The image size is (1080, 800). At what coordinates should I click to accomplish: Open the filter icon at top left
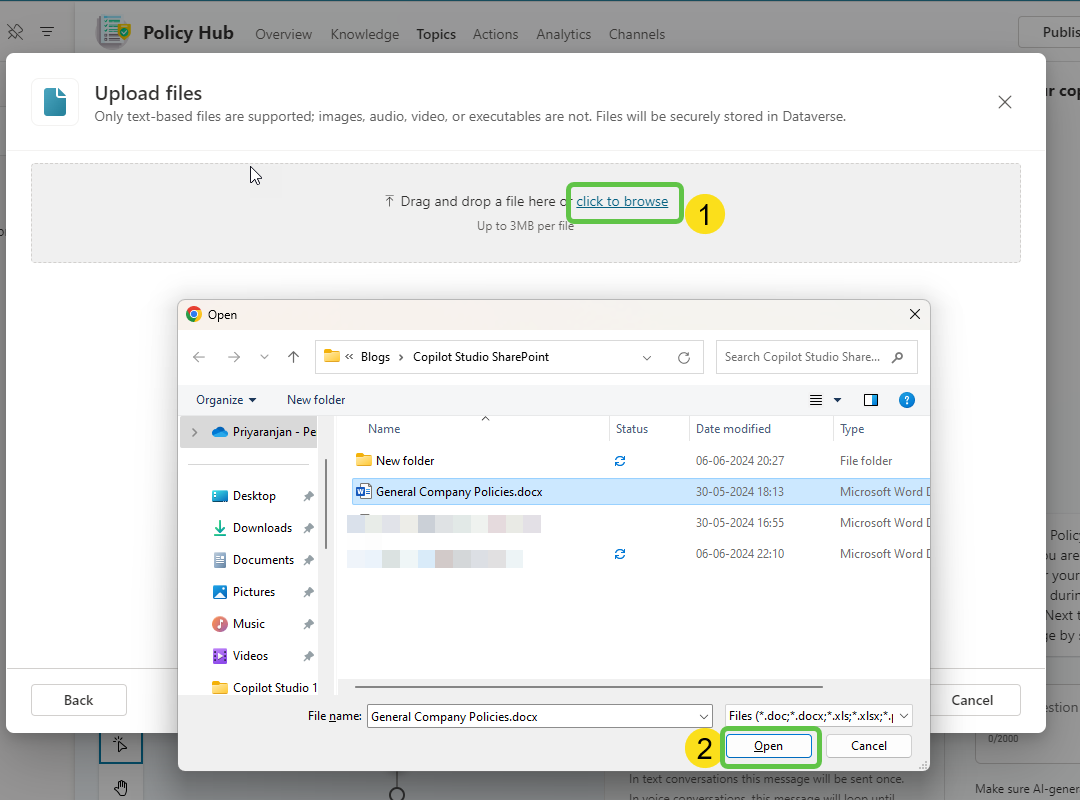46,31
